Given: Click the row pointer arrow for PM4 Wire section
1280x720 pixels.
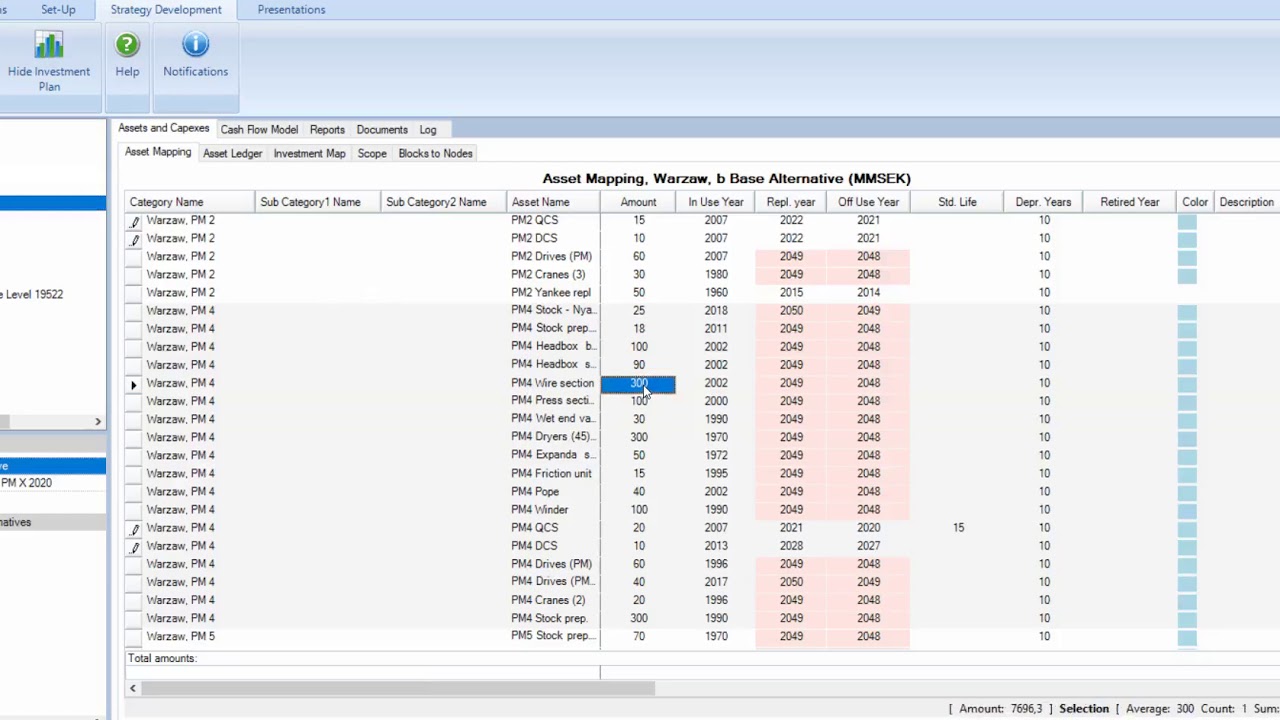Looking at the screenshot, I should [x=134, y=384].
